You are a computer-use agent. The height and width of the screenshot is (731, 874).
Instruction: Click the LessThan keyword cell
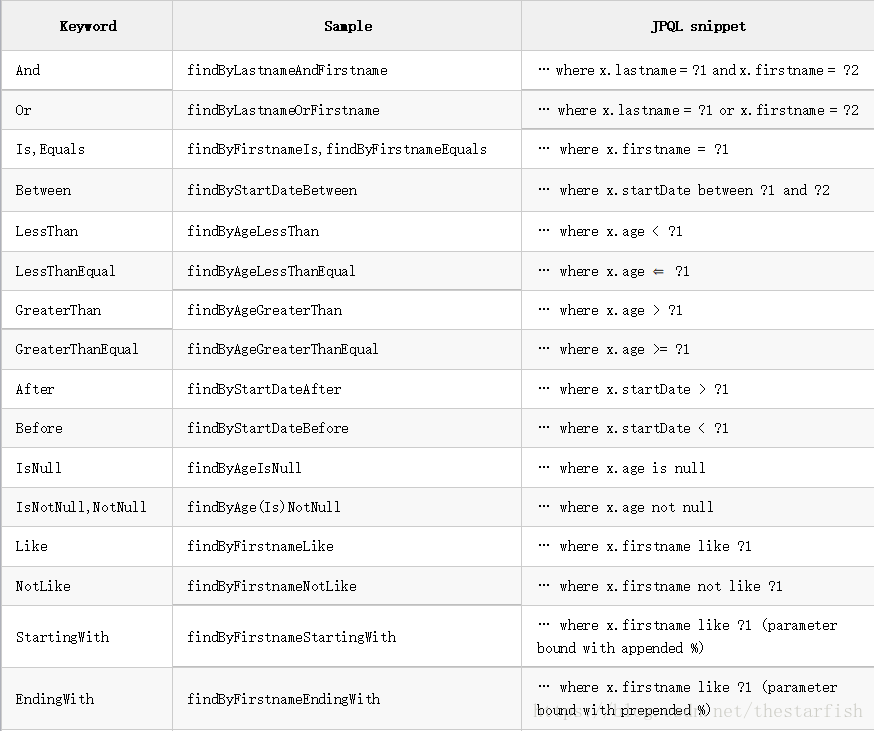[x=86, y=231]
